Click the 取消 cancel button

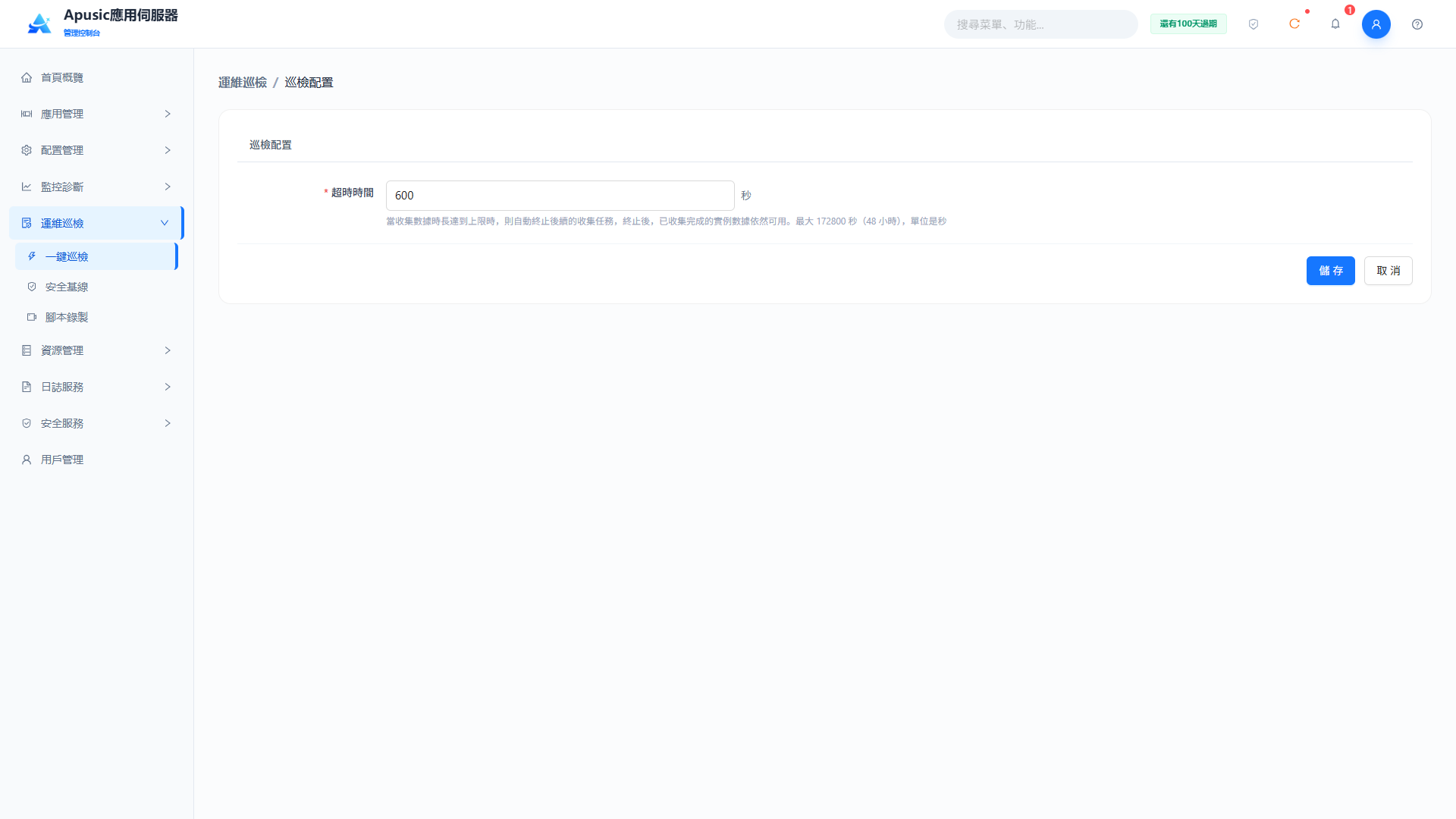[1388, 271]
